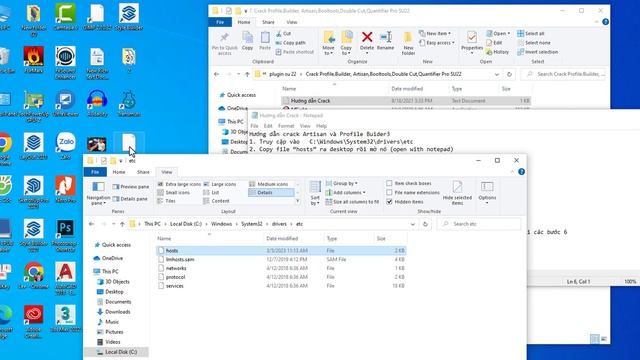Click Refresh button in etc window address bar

[425, 224]
